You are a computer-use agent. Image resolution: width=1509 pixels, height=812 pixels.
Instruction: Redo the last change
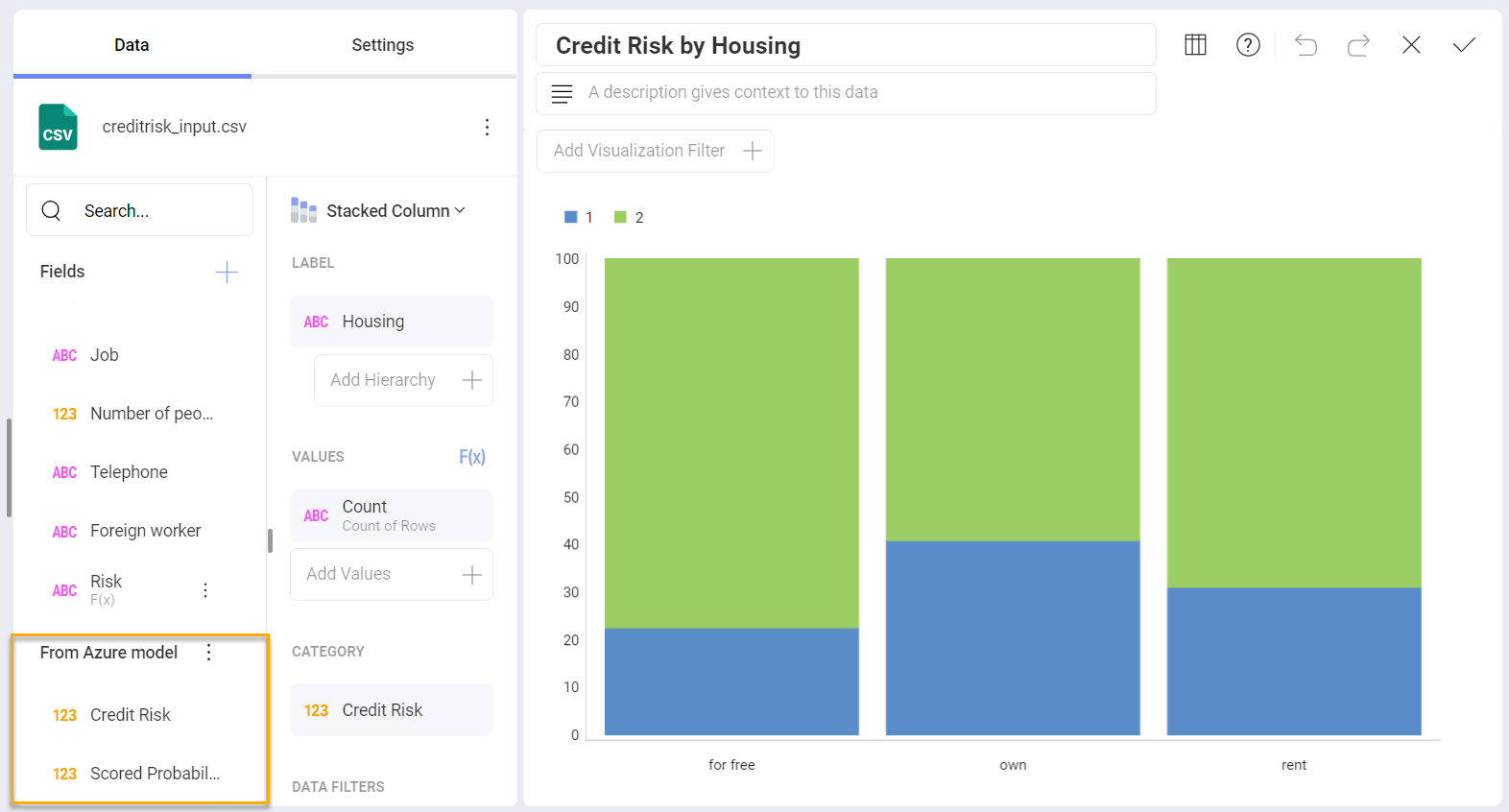tap(1358, 45)
